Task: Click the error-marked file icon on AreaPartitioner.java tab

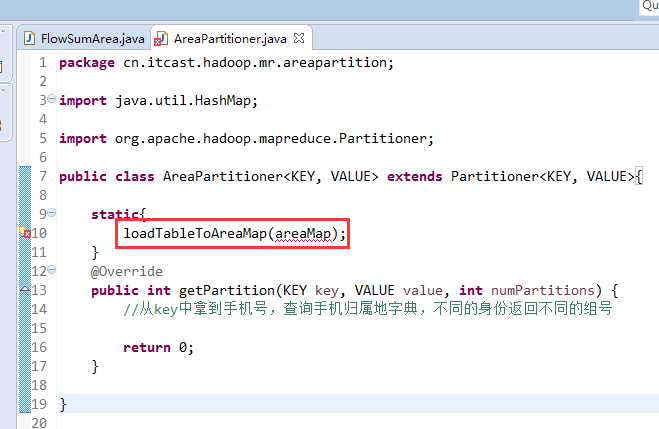Action: [161, 39]
